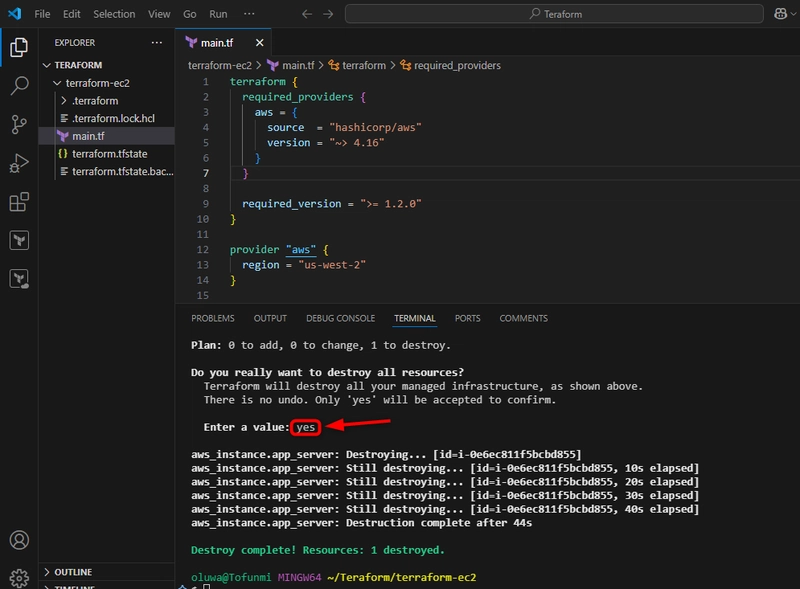The image size is (800, 589).
Task: Click the required_providers breadcrumb symbol icon
Action: tap(406, 65)
